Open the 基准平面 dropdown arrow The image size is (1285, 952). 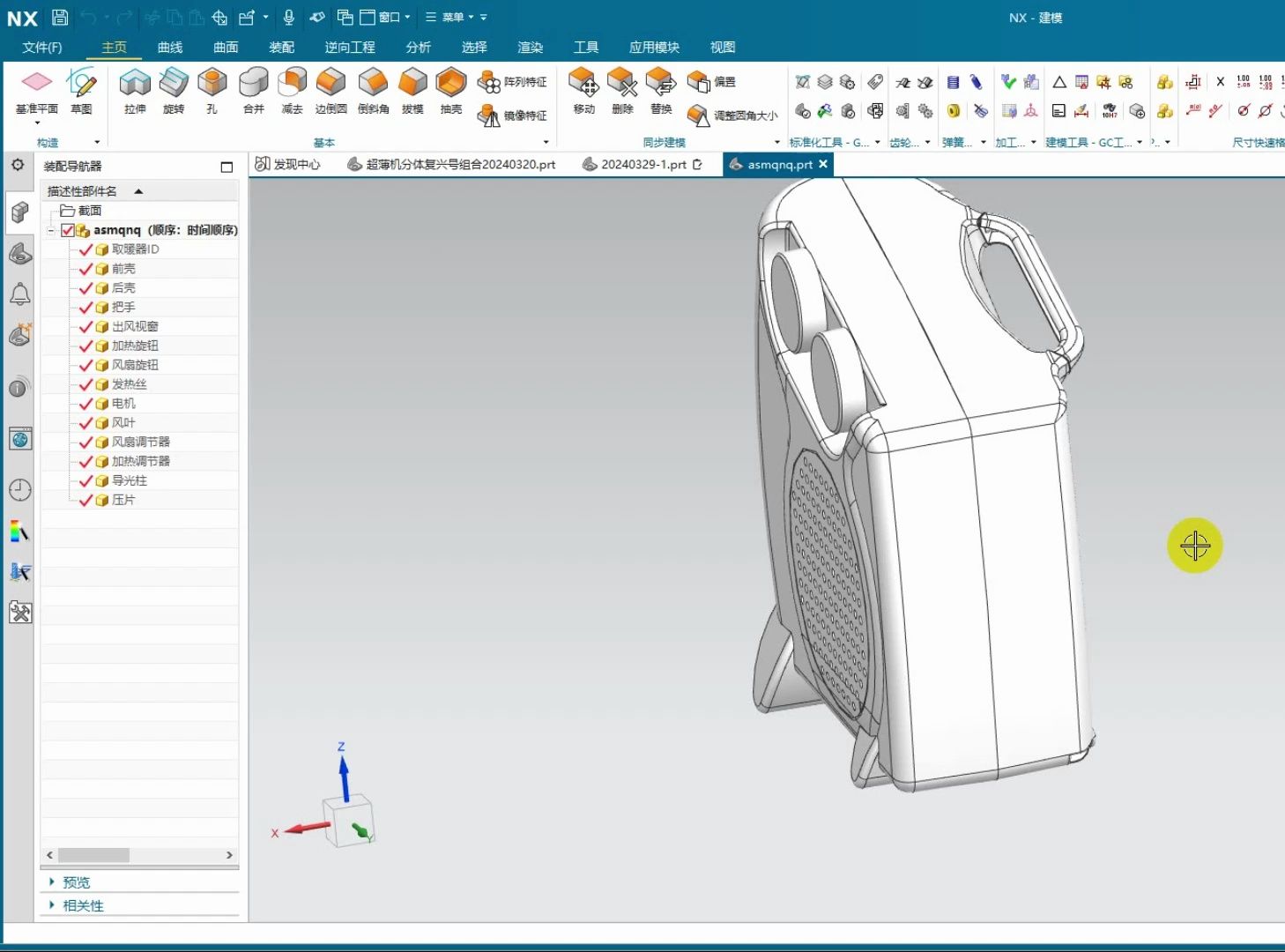(37, 123)
